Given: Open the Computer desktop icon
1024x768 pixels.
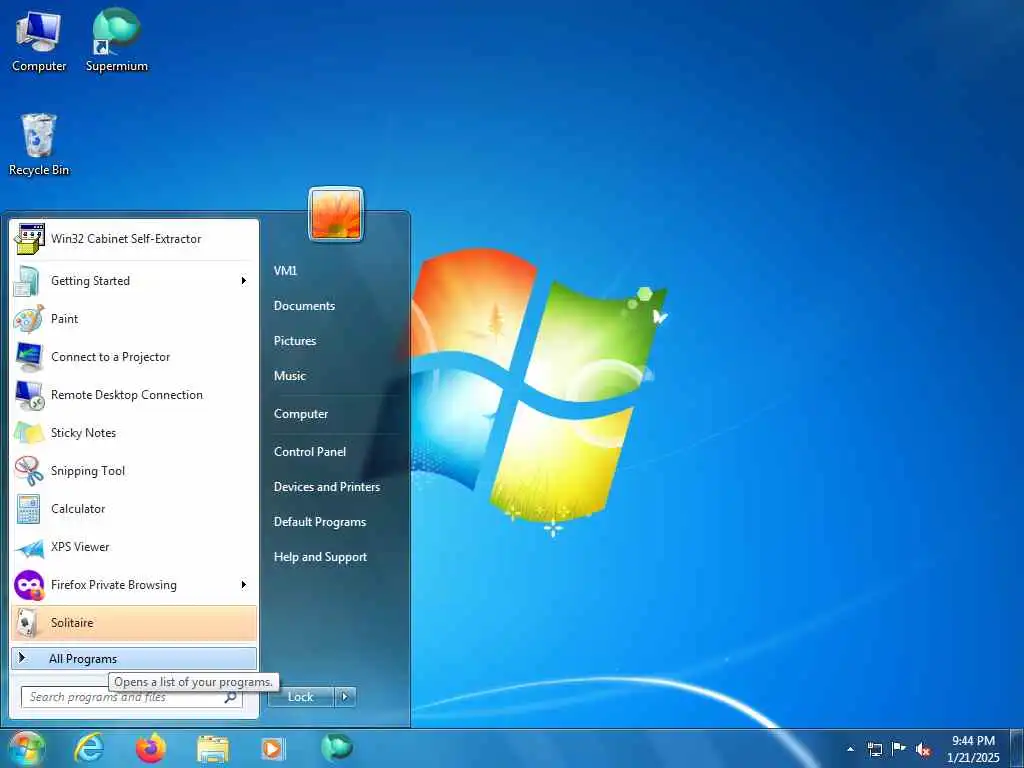Looking at the screenshot, I should (39, 40).
